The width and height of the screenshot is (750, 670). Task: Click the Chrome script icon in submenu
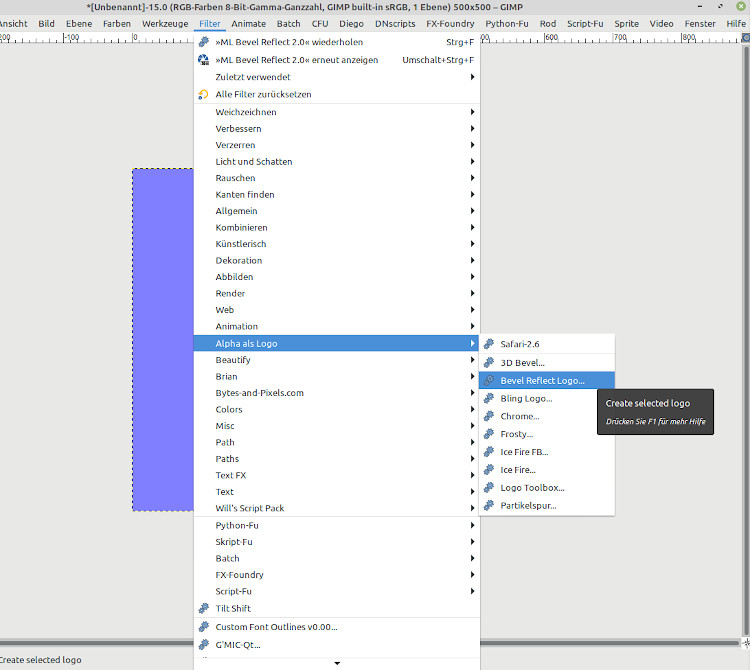[489, 416]
